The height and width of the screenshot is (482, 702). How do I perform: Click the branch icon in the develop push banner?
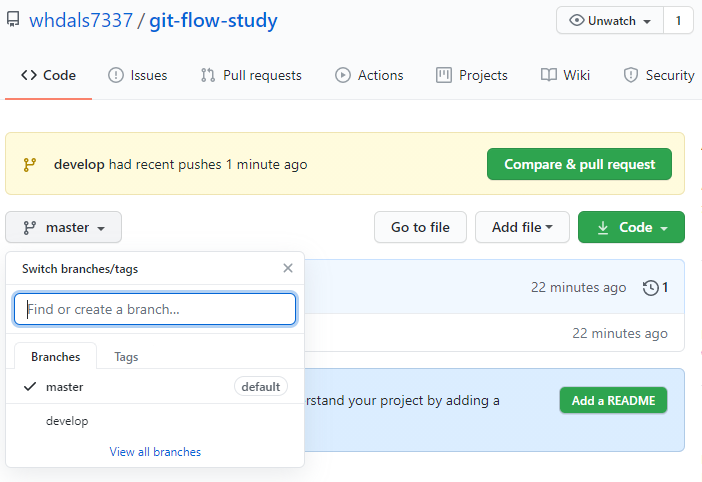(30, 164)
